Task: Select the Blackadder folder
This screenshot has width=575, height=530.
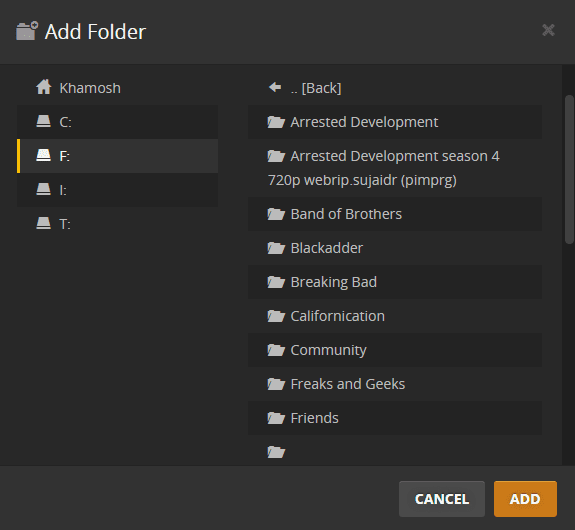Action: click(x=395, y=248)
